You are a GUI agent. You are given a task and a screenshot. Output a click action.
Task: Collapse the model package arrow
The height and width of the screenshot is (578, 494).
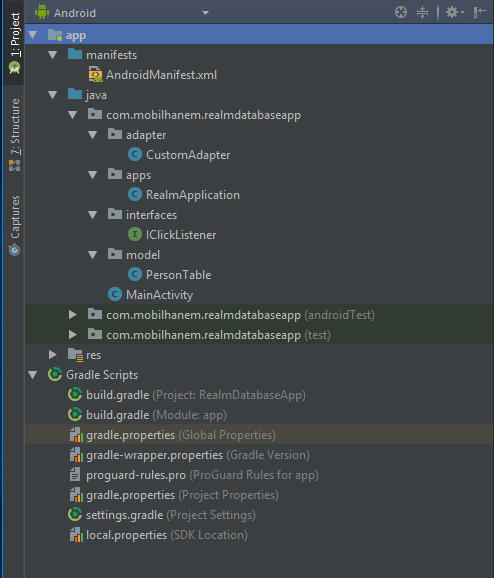tap(93, 255)
